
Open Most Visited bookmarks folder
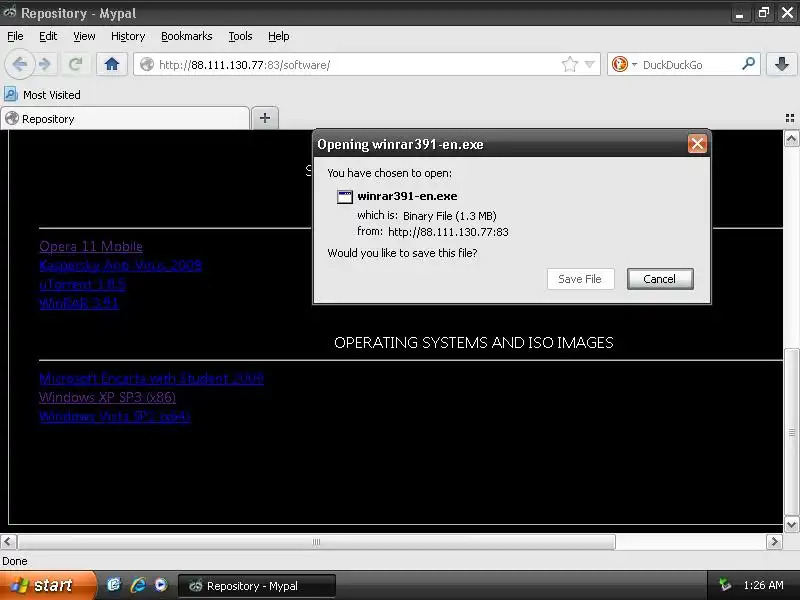pyautogui.click(x=42, y=95)
